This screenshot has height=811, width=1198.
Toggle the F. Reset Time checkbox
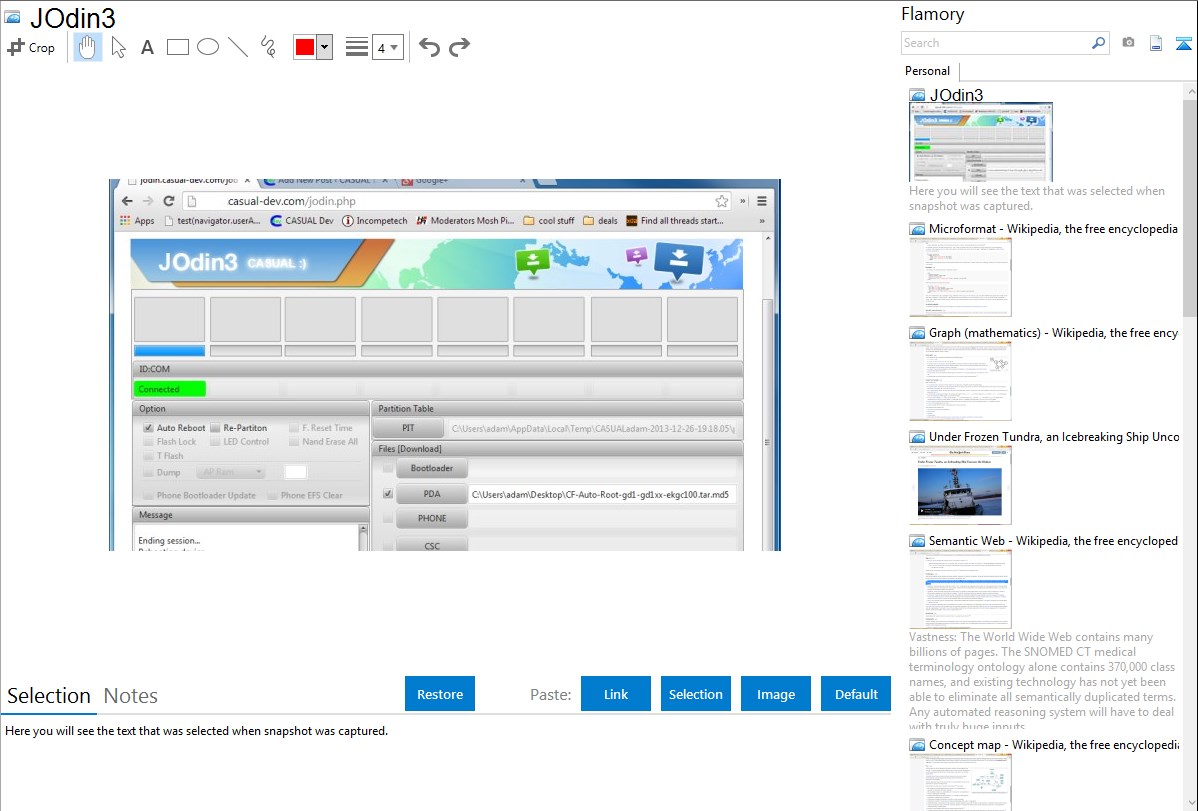coord(294,428)
